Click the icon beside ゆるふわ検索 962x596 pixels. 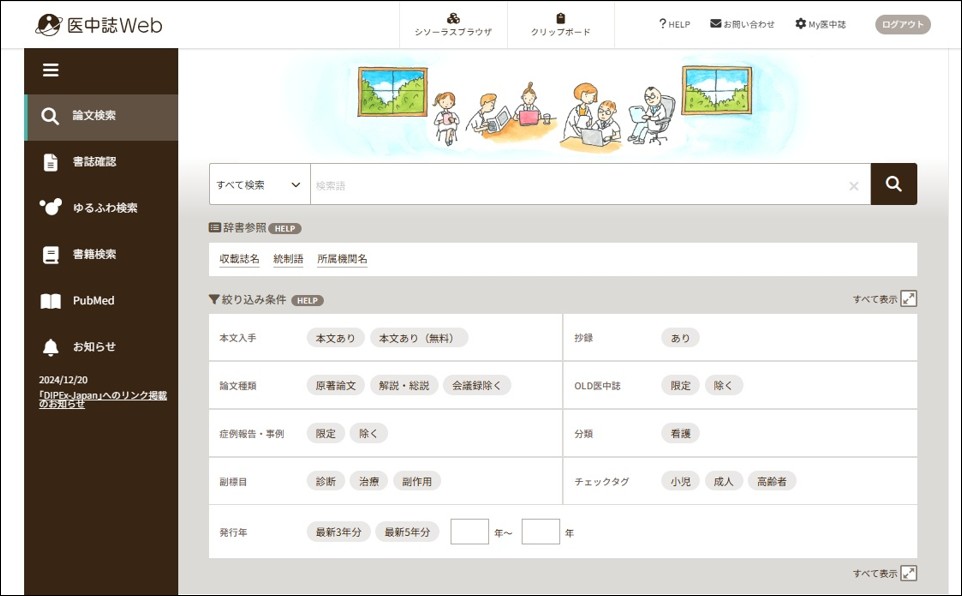pyautogui.click(x=50, y=207)
